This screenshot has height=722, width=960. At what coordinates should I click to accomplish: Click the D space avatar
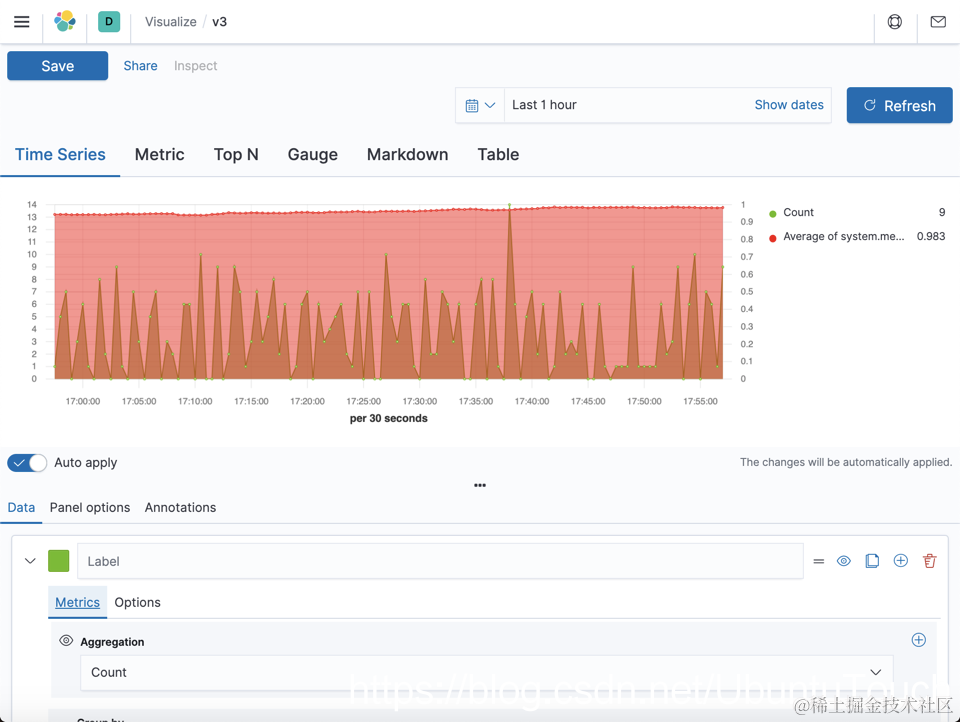pyautogui.click(x=109, y=21)
